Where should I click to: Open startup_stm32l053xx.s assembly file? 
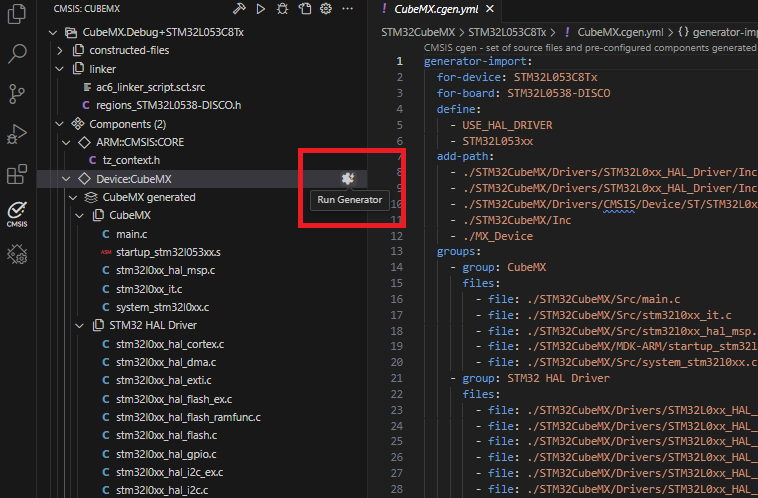pos(168,252)
